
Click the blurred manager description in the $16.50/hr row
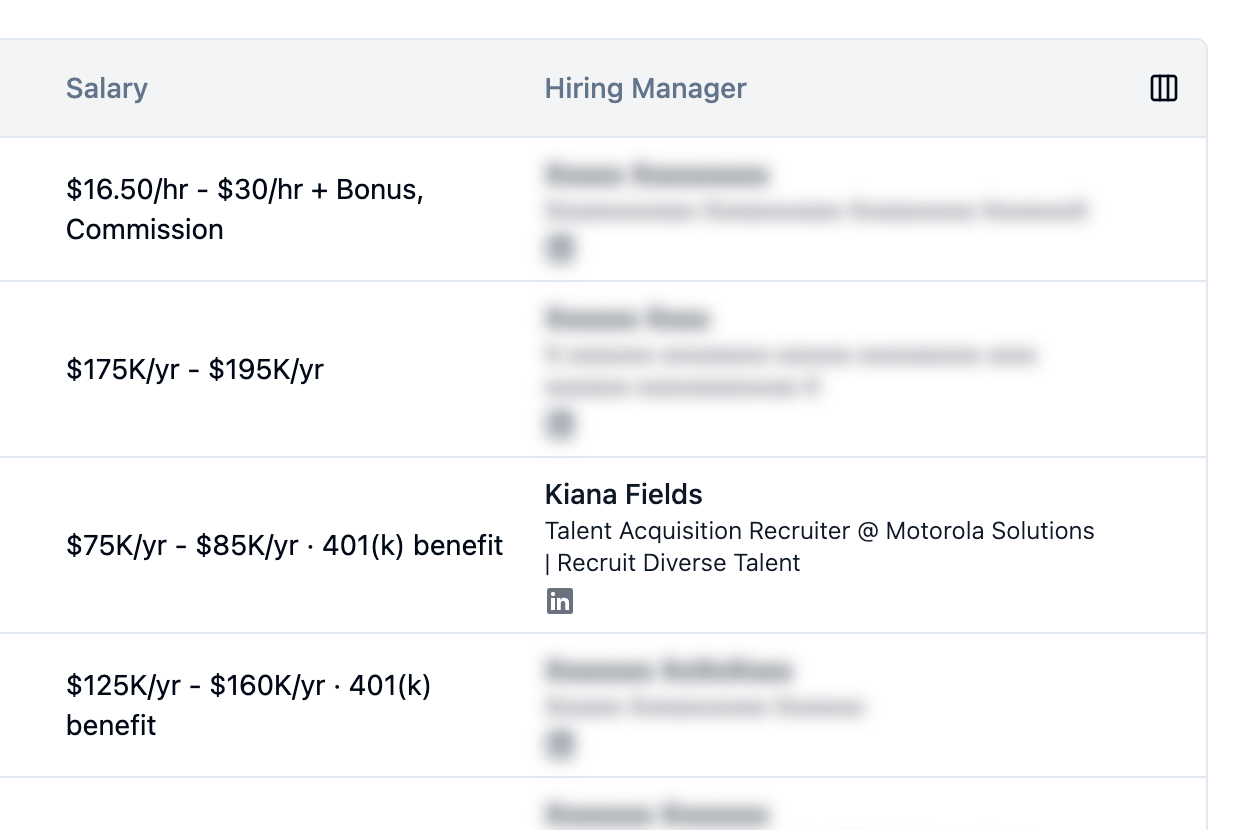coord(815,211)
